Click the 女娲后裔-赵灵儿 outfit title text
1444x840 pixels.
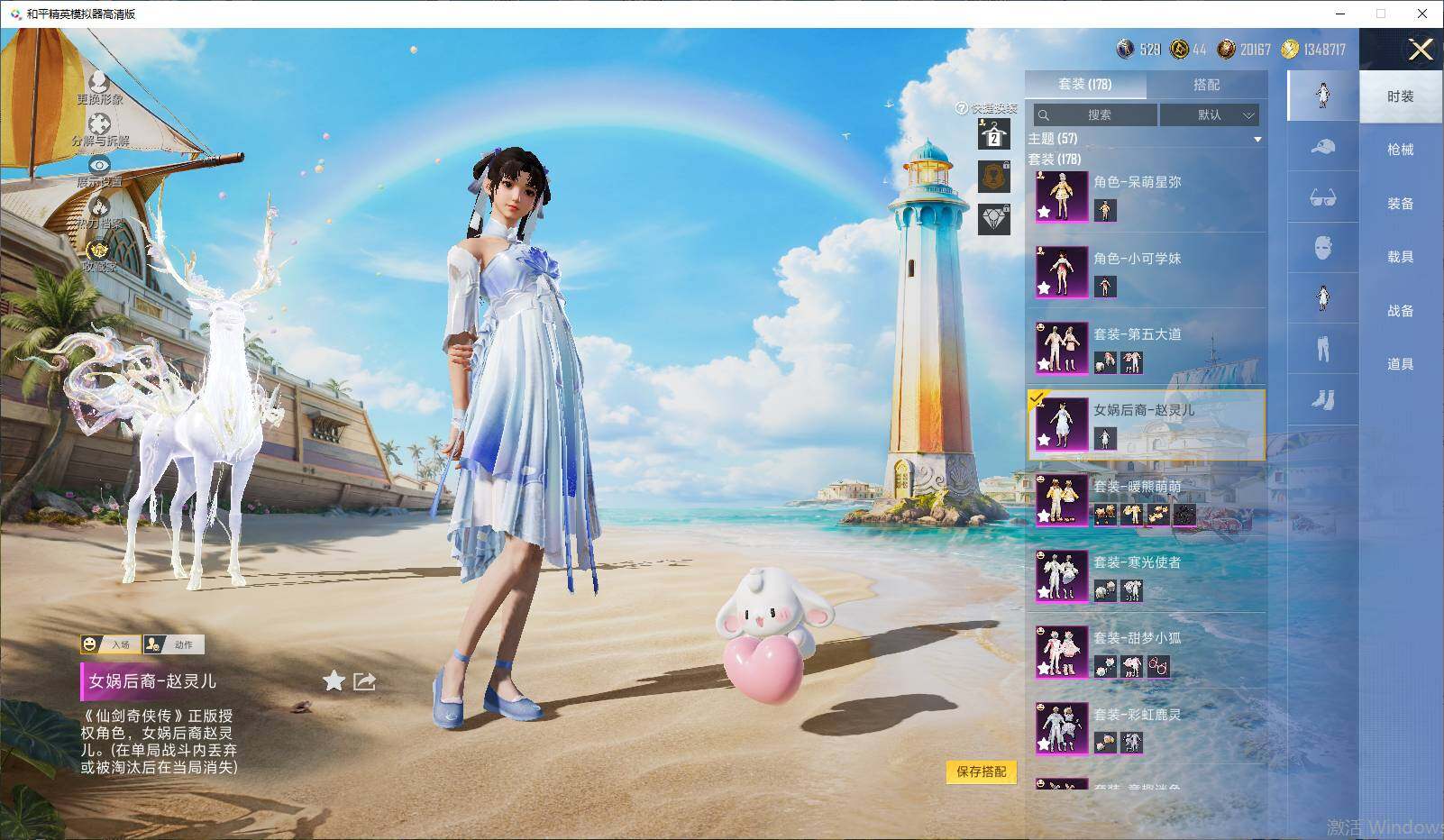pos(152,681)
